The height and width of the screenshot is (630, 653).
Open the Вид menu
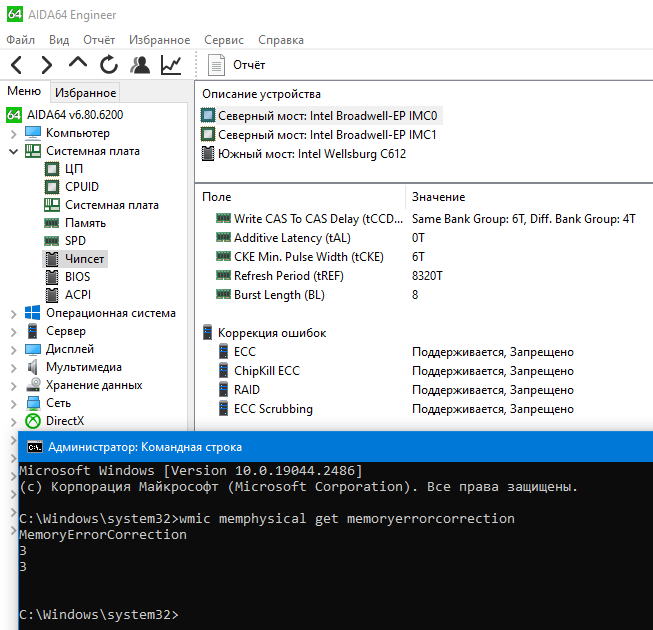59,40
